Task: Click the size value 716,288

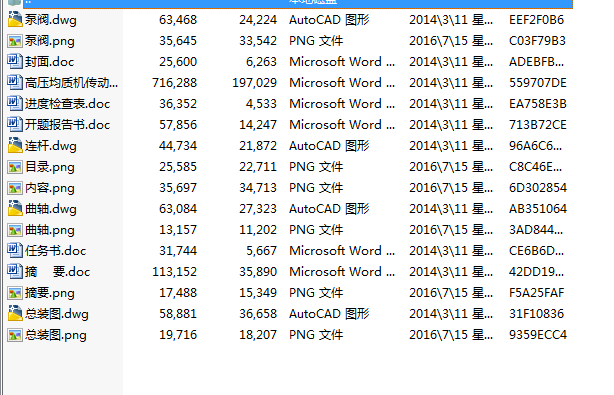Action: coord(174,83)
